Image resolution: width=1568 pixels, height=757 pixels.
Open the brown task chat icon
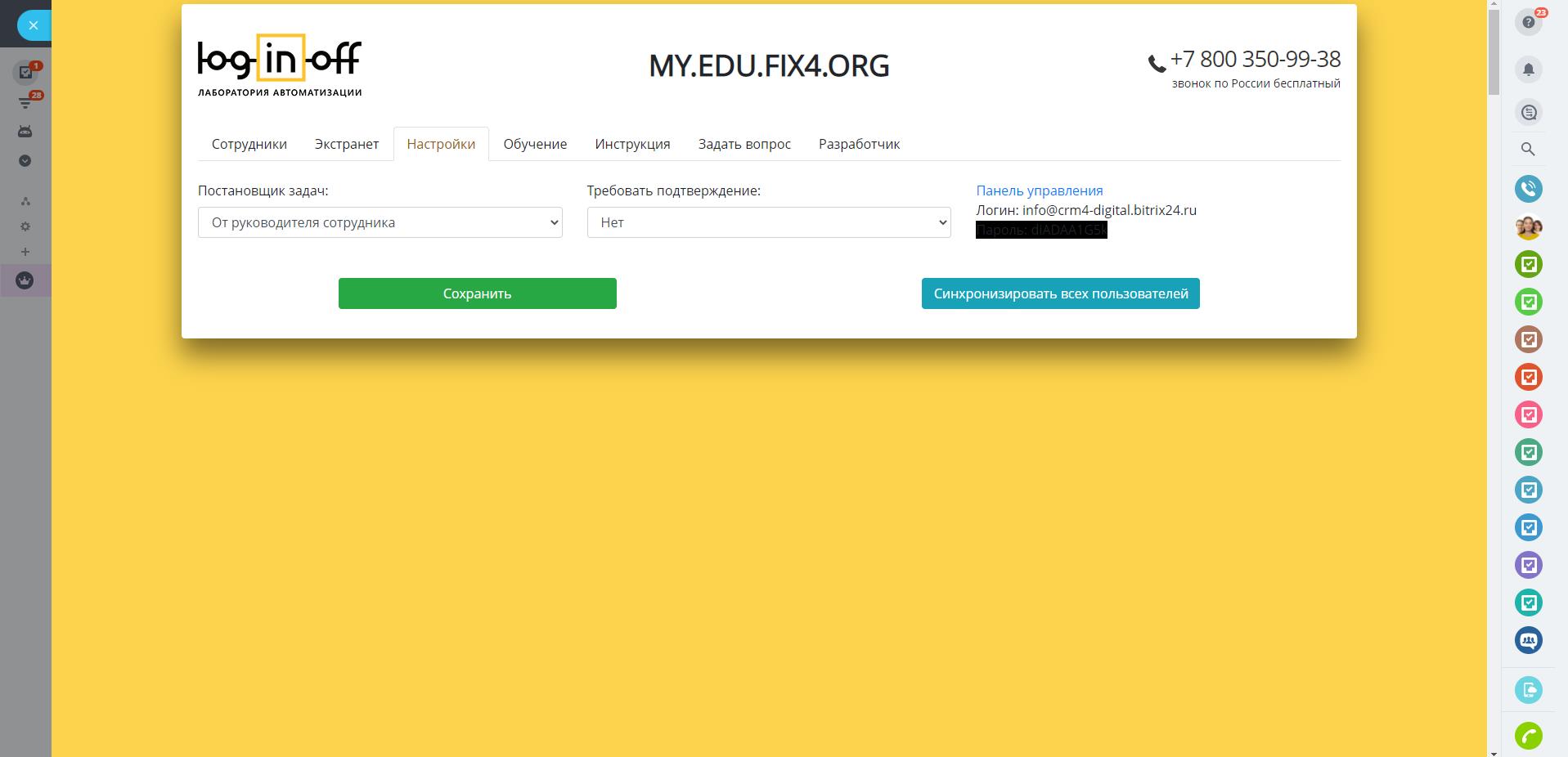[1529, 339]
